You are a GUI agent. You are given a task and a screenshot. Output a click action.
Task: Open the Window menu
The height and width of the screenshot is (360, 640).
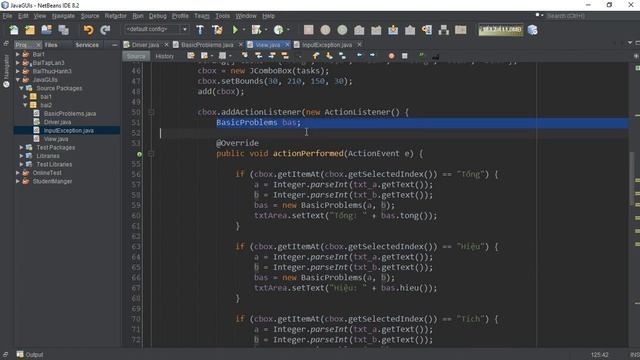click(246, 16)
